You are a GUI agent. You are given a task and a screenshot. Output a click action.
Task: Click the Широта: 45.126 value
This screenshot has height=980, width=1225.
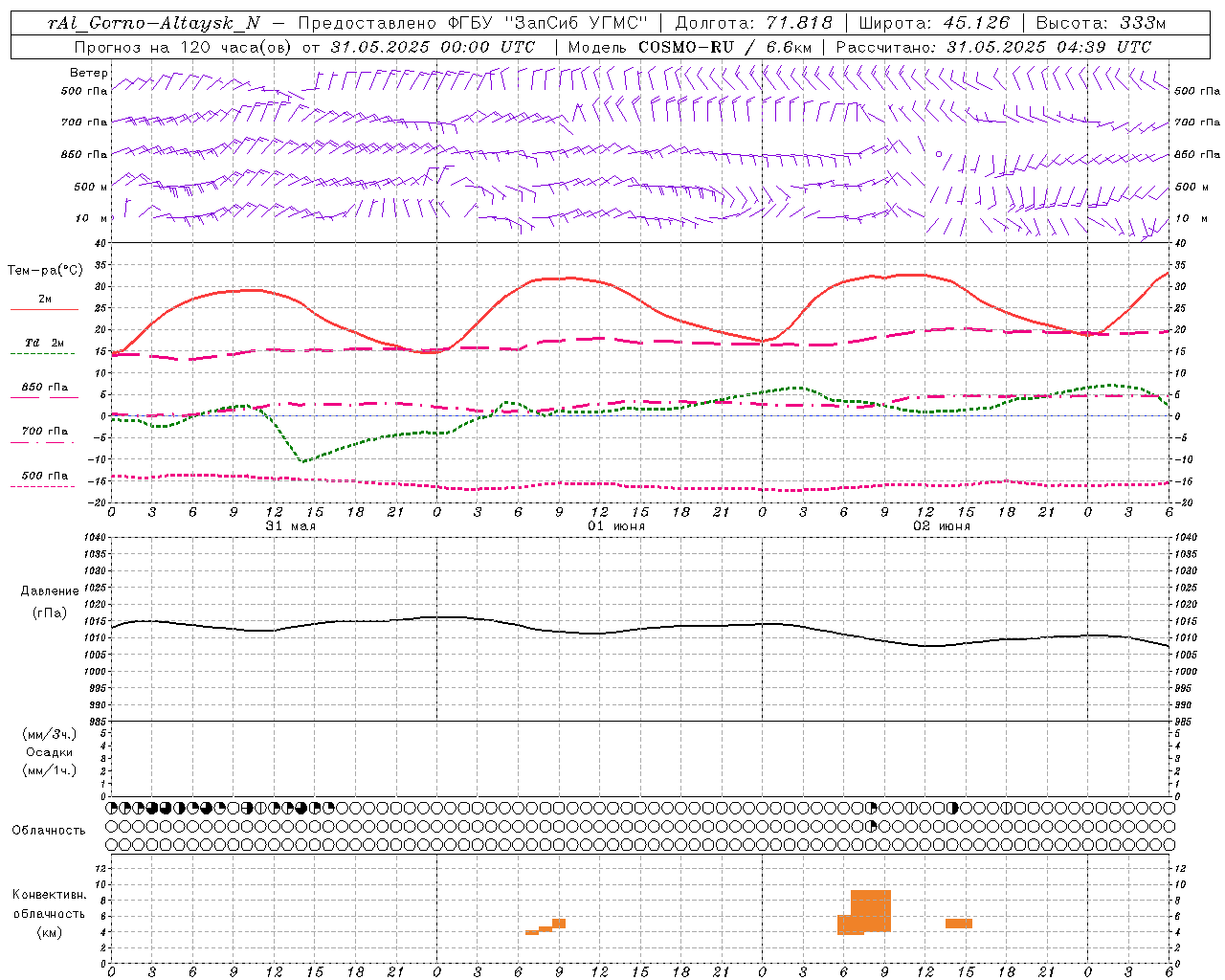click(934, 23)
